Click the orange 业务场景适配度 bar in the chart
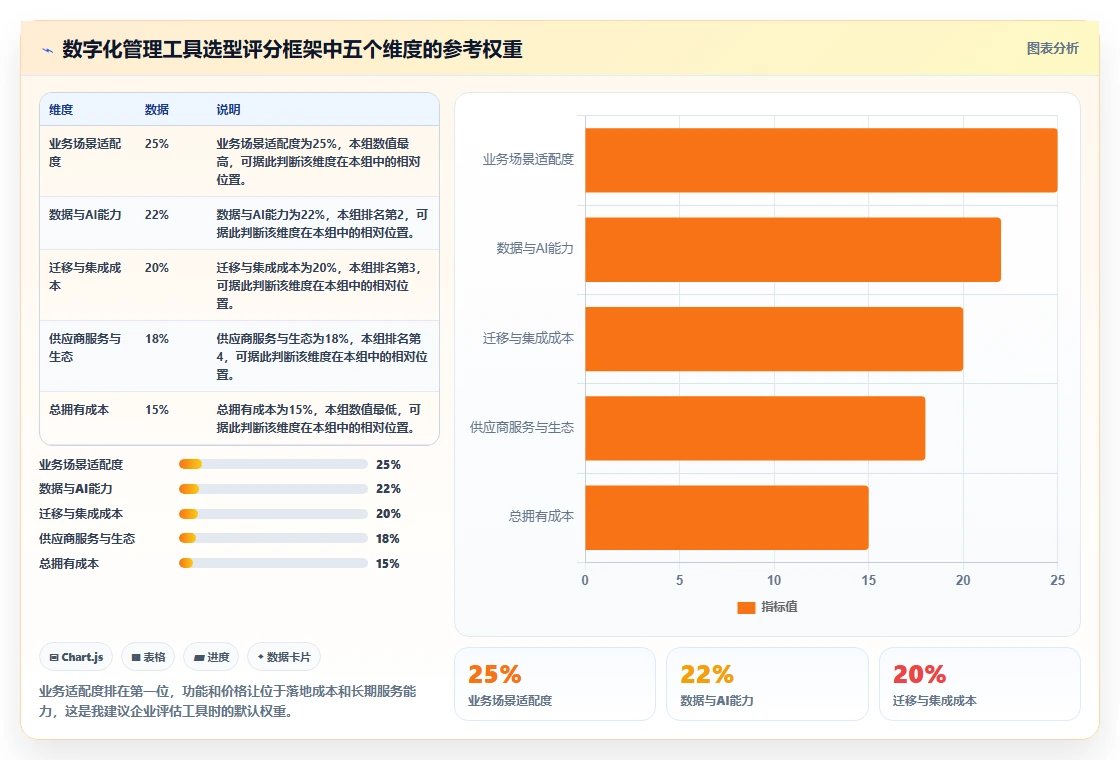Screen dimensions: 1120x760 pos(821,160)
